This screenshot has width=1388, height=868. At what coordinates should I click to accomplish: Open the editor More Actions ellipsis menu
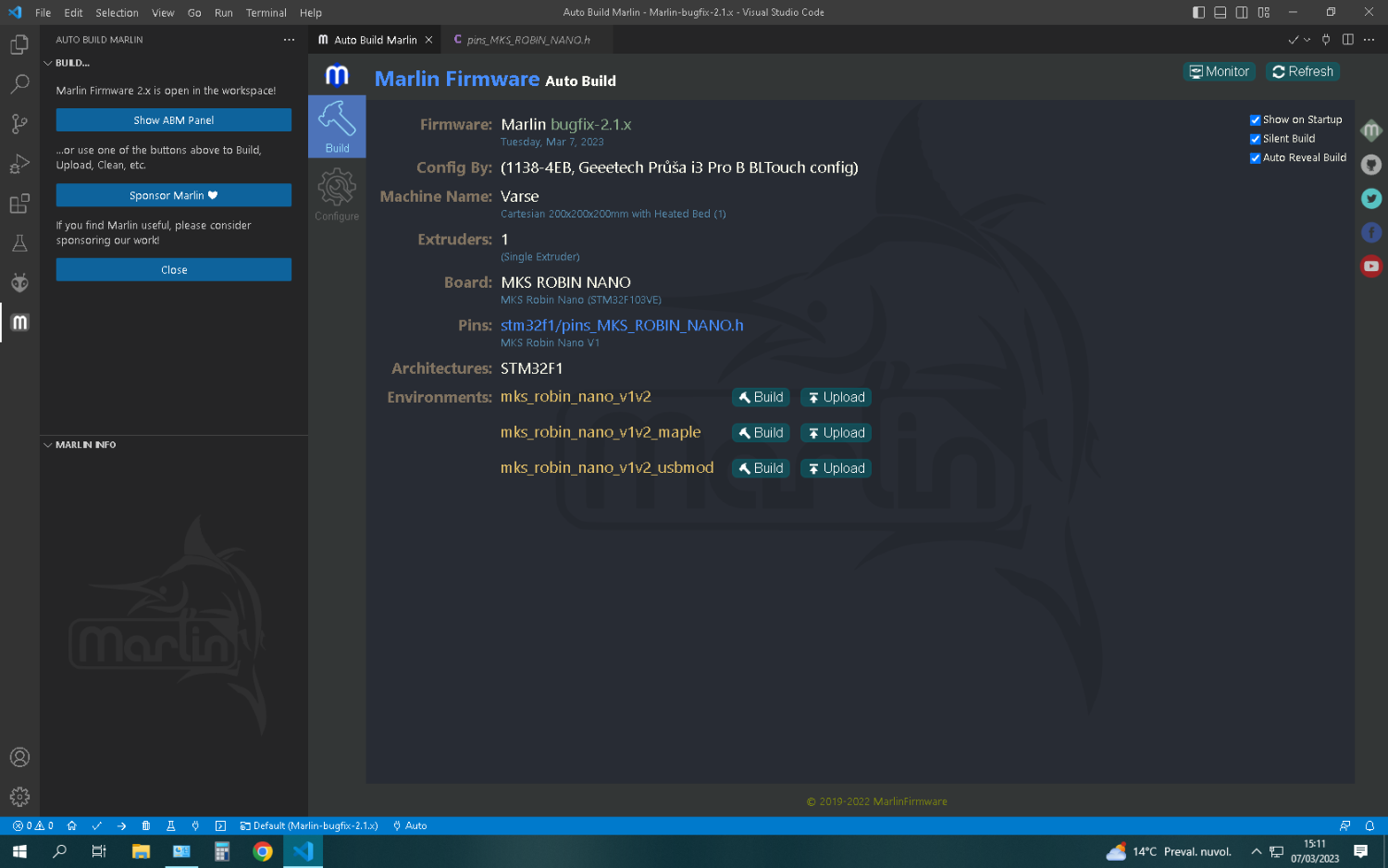pos(1369,40)
